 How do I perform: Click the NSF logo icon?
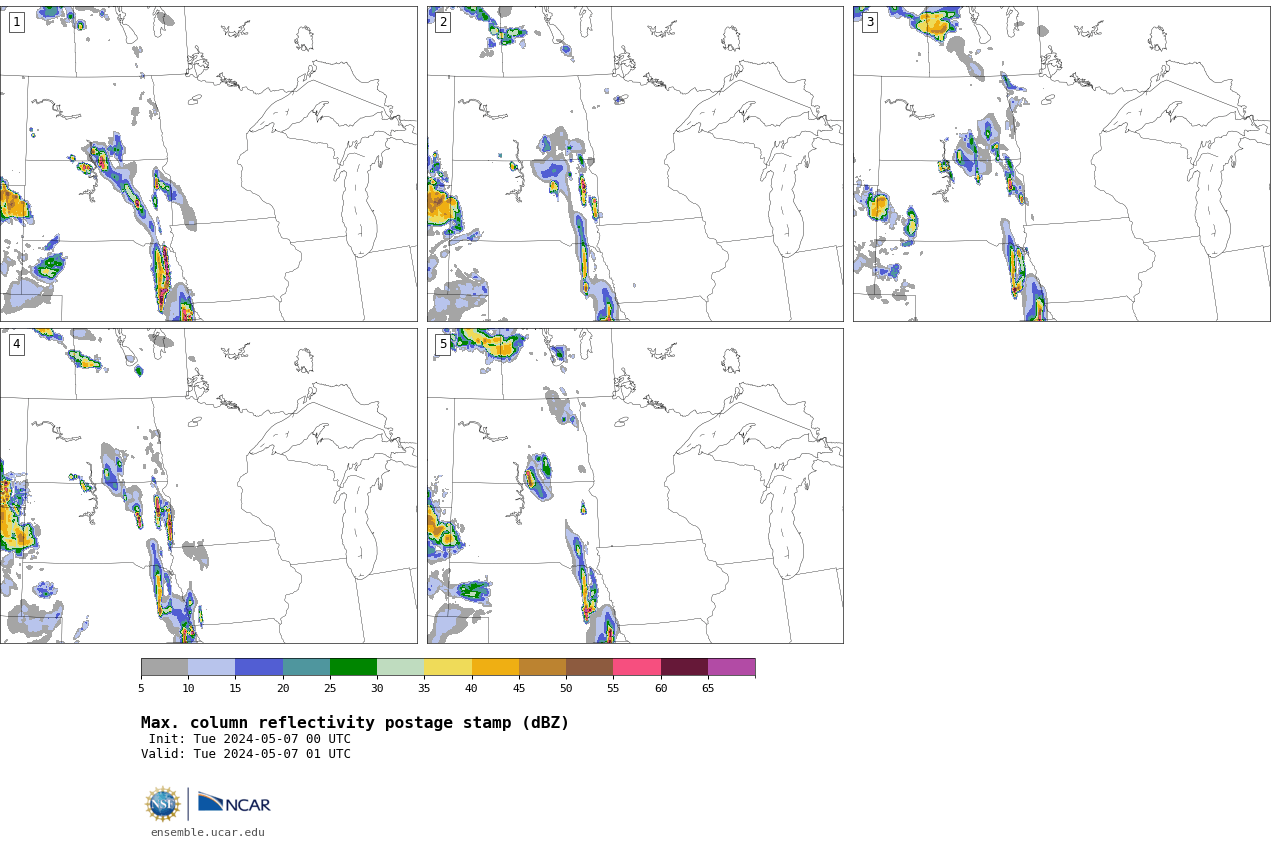click(x=163, y=804)
